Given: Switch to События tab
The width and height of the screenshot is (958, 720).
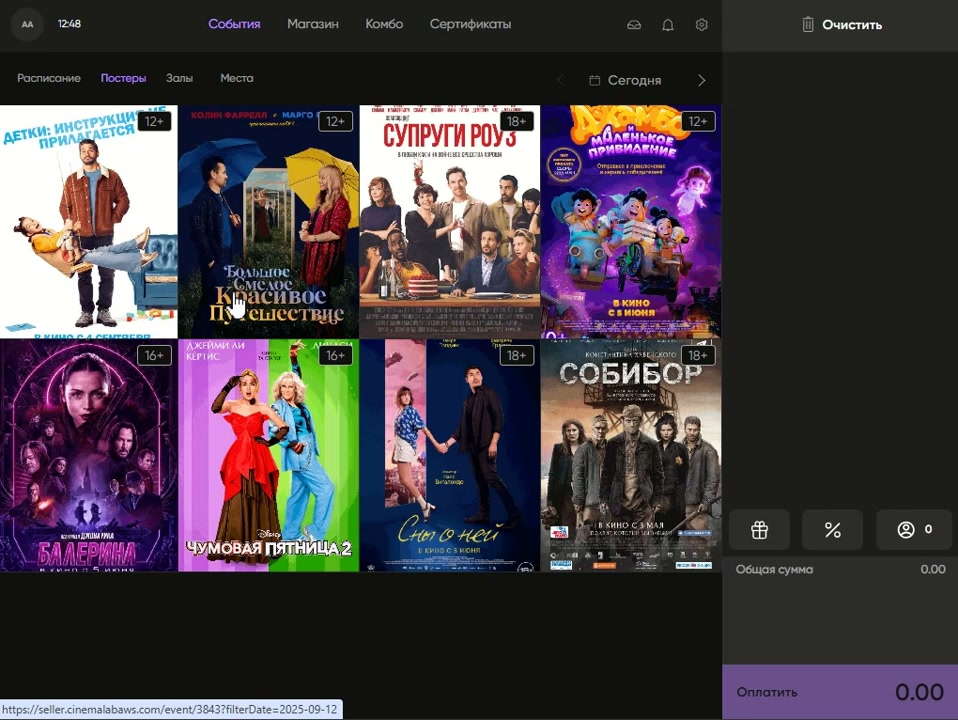Looking at the screenshot, I should (x=234, y=24).
